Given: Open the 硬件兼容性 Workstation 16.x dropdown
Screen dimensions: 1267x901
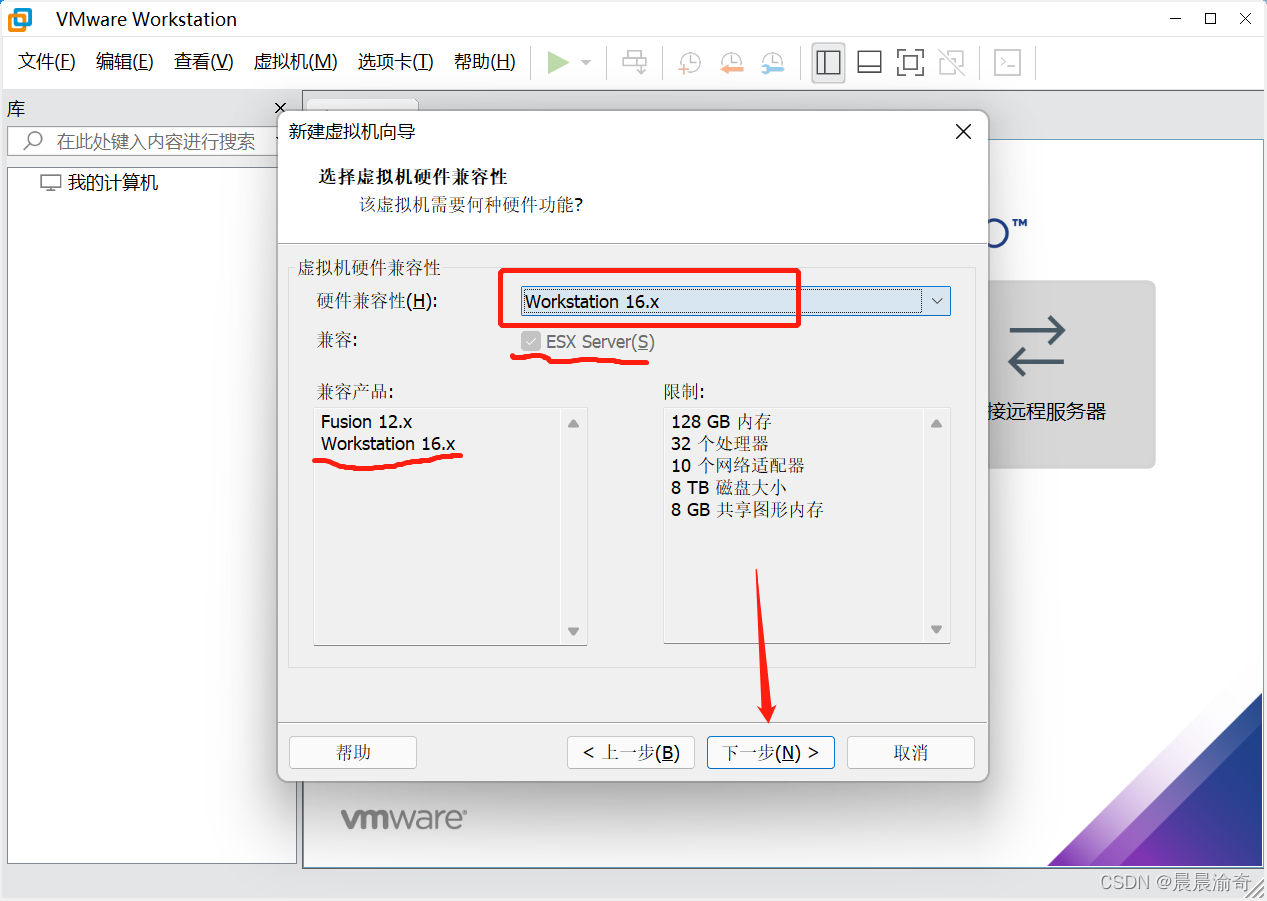Looking at the screenshot, I should pos(736,301).
